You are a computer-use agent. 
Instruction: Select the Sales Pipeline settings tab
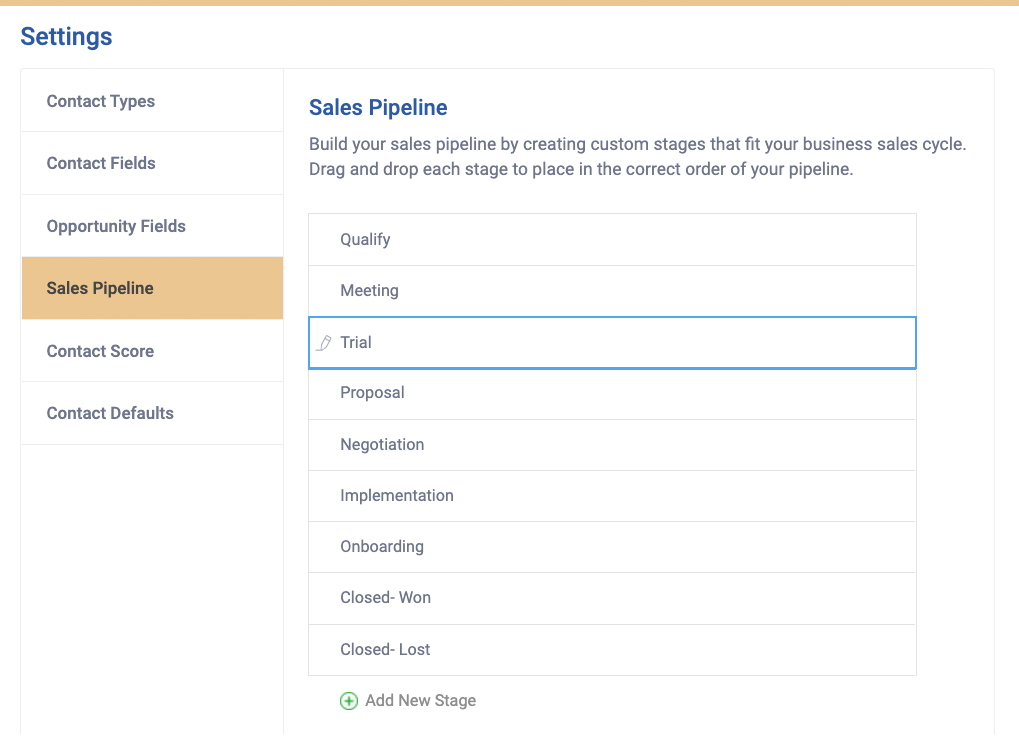(153, 288)
